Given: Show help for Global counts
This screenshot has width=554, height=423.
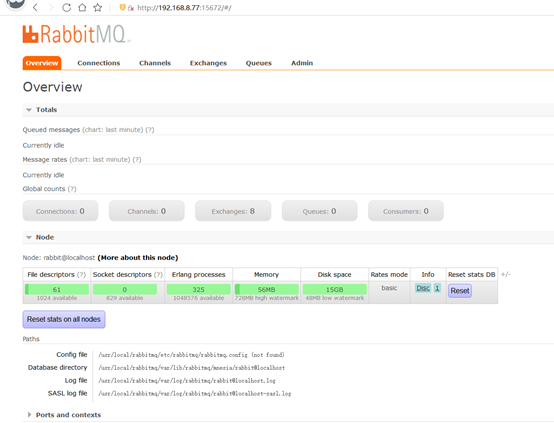Looking at the screenshot, I should point(72,189).
